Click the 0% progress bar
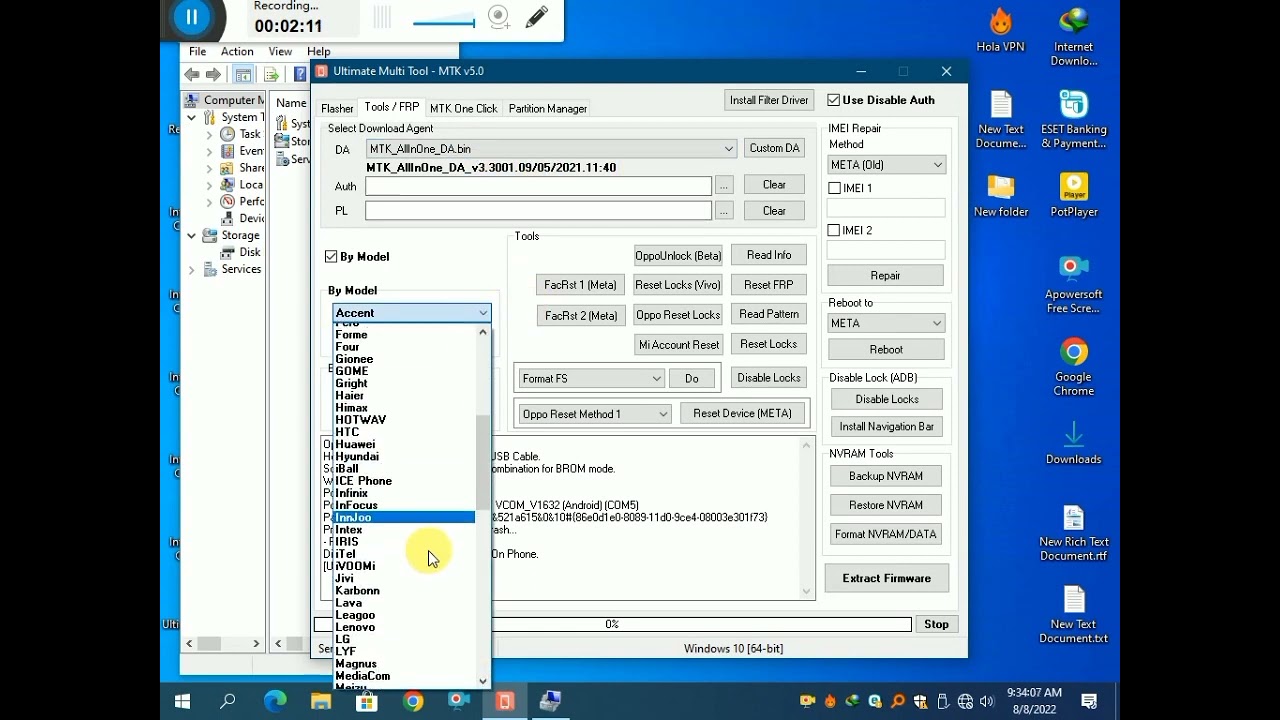Viewport: 1280px width, 720px height. [612, 624]
